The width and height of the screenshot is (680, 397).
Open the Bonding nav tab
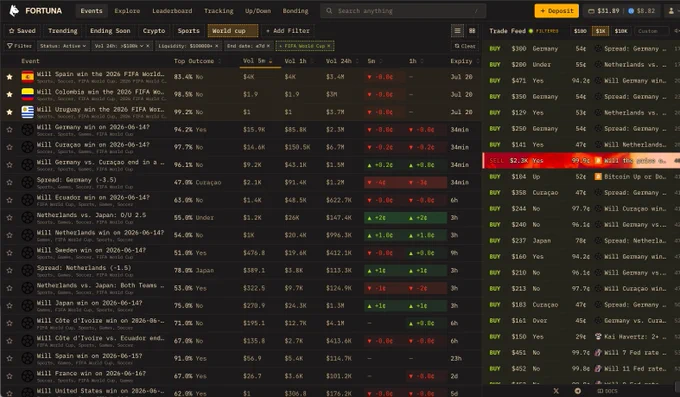point(295,11)
